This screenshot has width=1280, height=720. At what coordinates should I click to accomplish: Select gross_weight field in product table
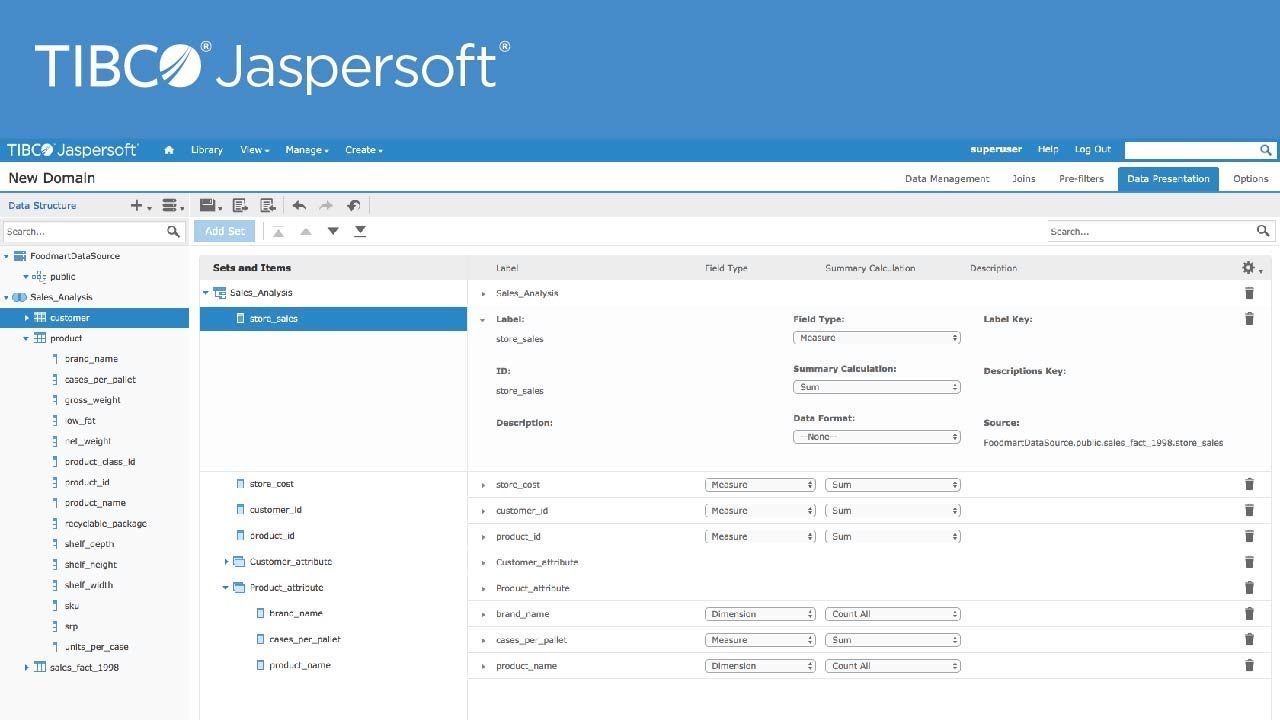pyautogui.click(x=93, y=400)
